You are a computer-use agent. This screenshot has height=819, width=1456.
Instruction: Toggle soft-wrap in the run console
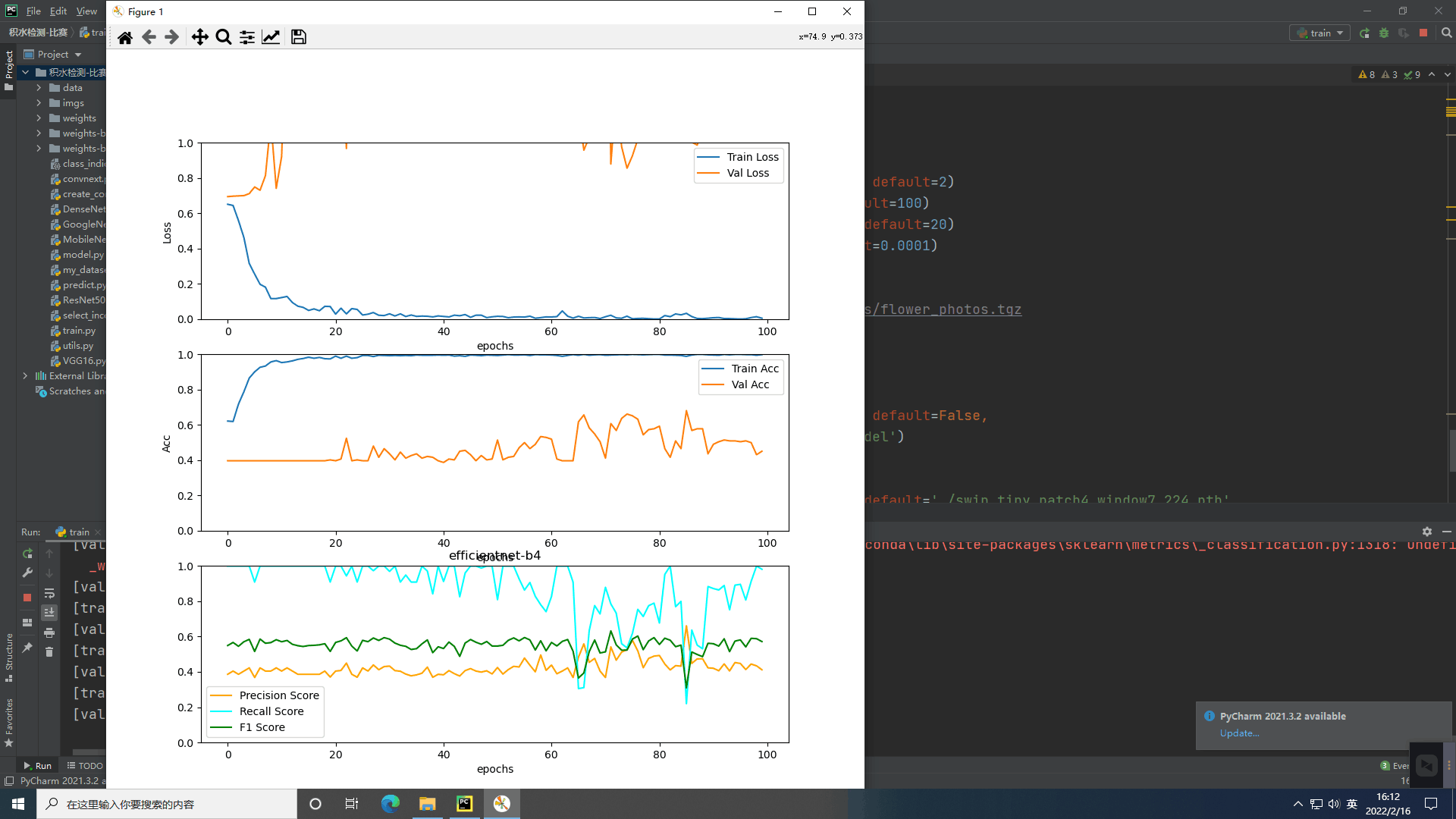tap(49, 594)
